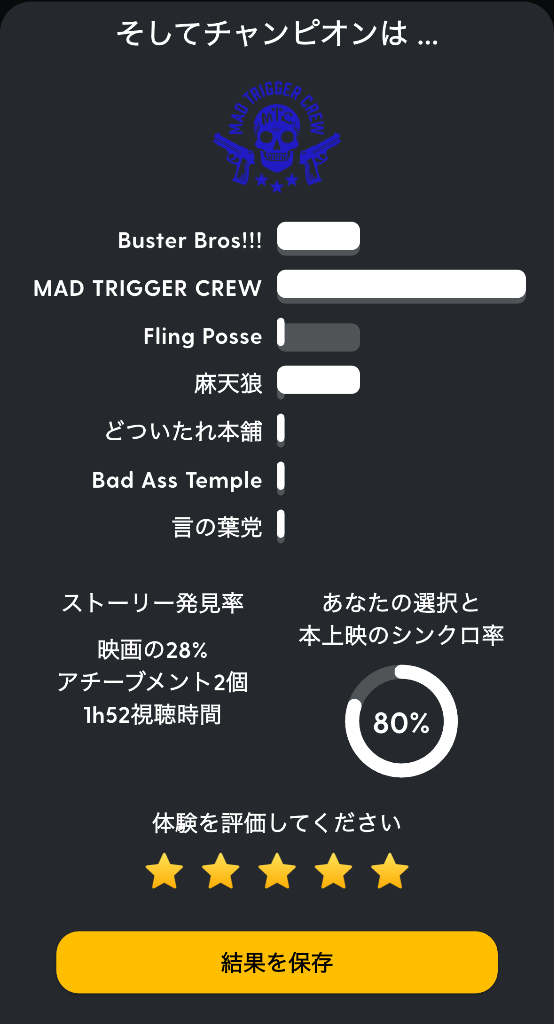Image resolution: width=555 pixels, height=1024 pixels.
Task: Give a four star rating
Action: click(x=333, y=871)
